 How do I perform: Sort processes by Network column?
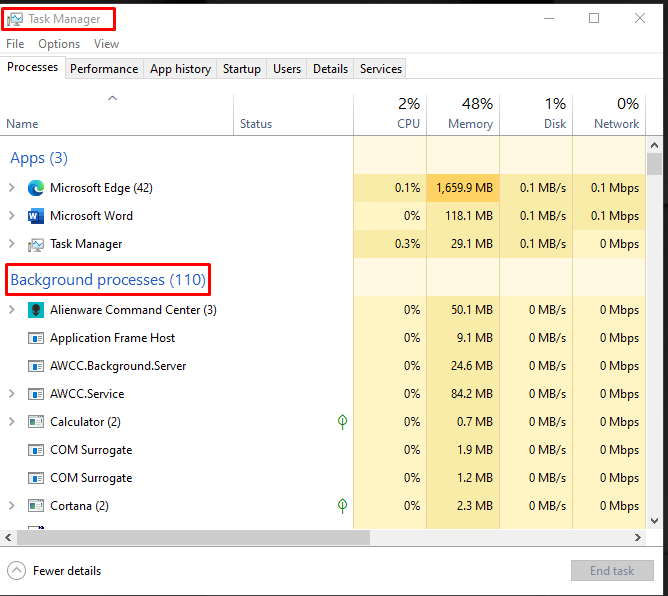pos(609,114)
